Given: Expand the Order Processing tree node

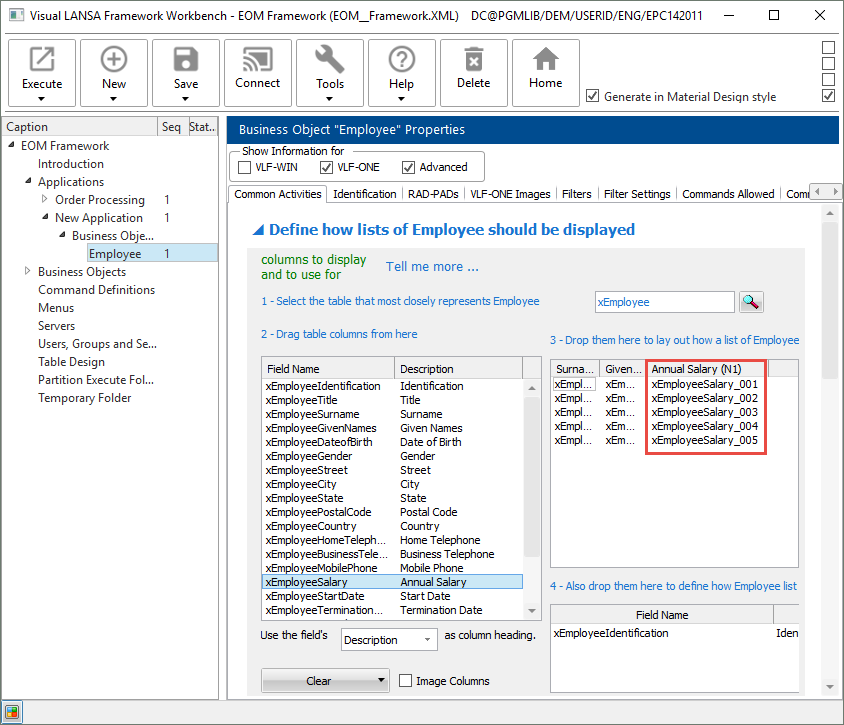Looking at the screenshot, I should coord(45,200).
